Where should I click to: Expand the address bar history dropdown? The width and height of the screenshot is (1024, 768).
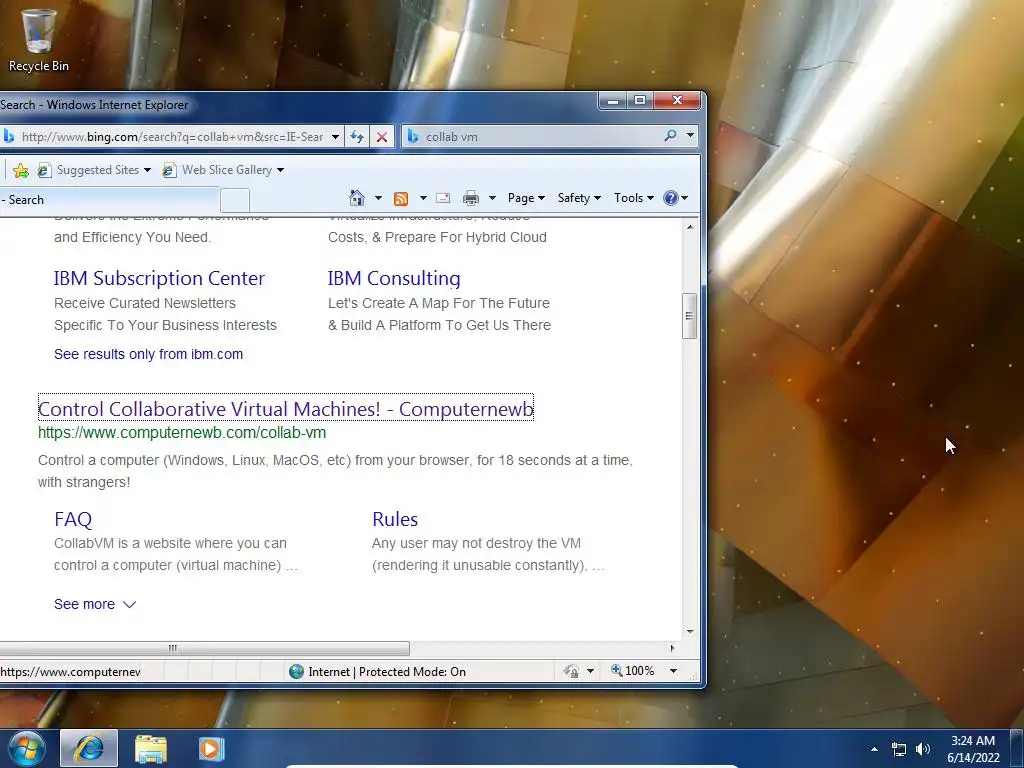coord(335,136)
